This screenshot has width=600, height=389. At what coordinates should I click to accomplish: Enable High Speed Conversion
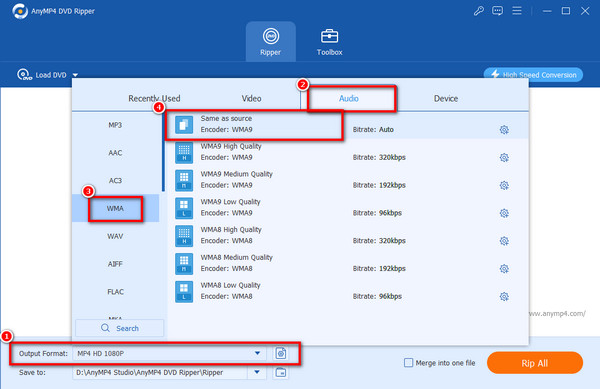[x=533, y=75]
